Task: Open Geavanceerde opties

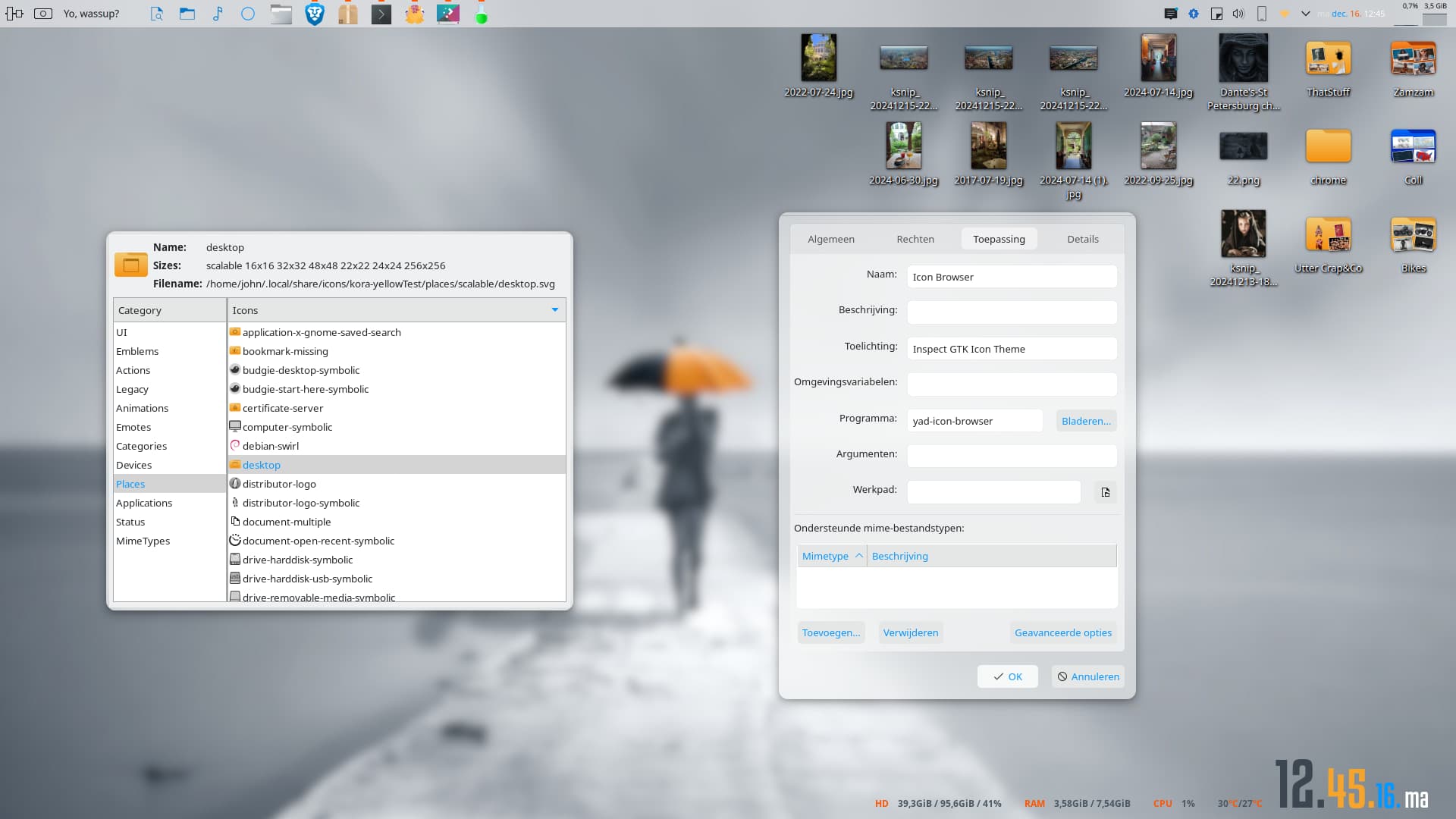Action: 1063,632
